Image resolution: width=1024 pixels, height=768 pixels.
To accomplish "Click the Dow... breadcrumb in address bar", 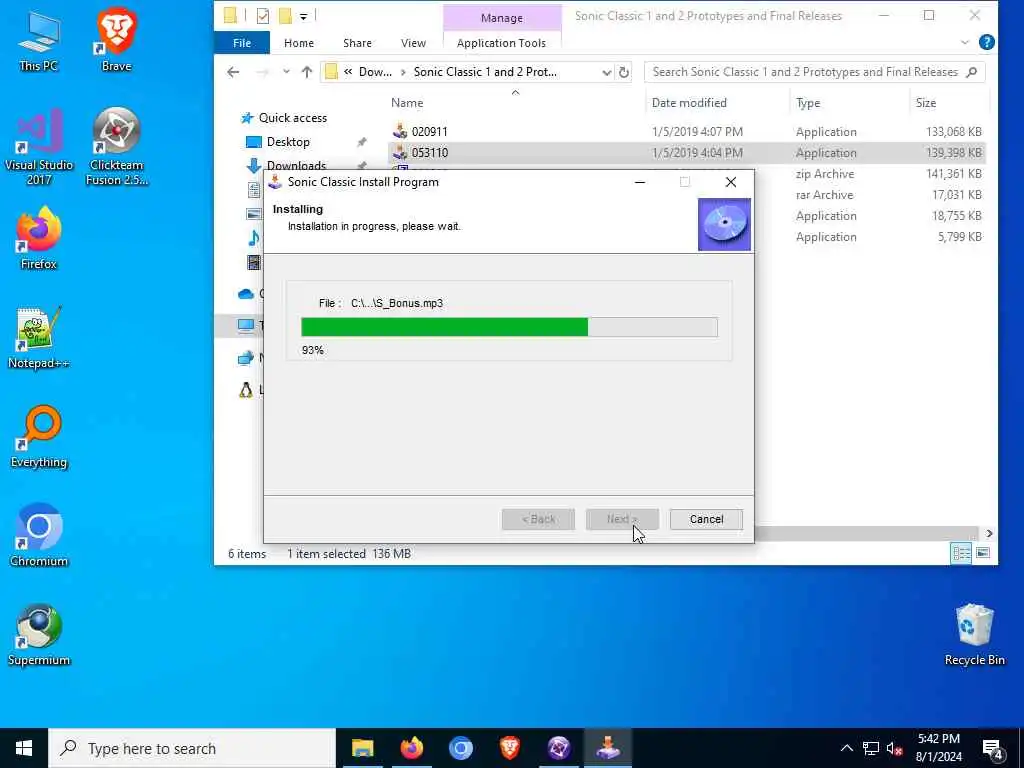I will click(x=376, y=72).
